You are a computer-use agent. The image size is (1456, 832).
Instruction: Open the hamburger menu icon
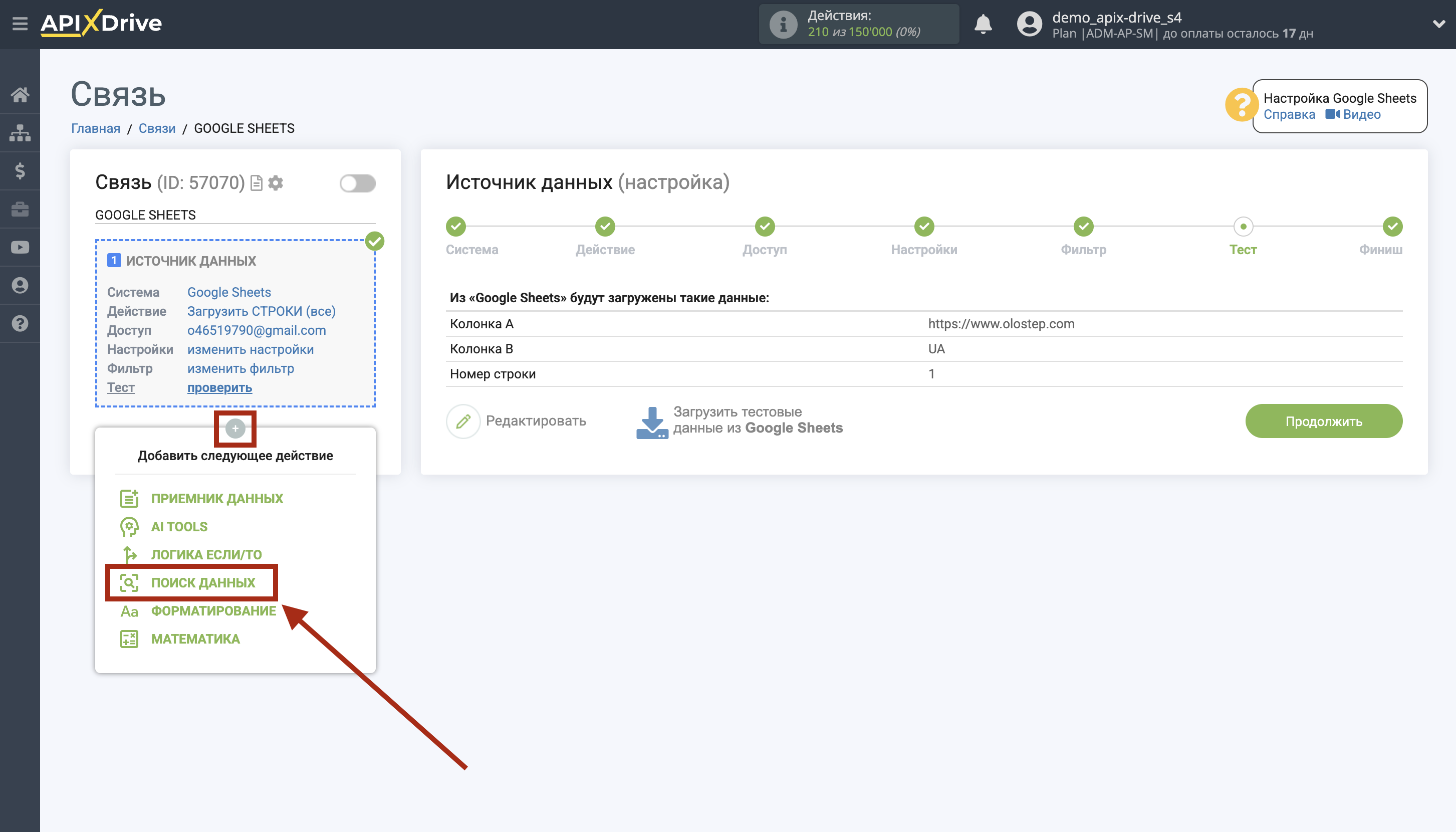20,24
